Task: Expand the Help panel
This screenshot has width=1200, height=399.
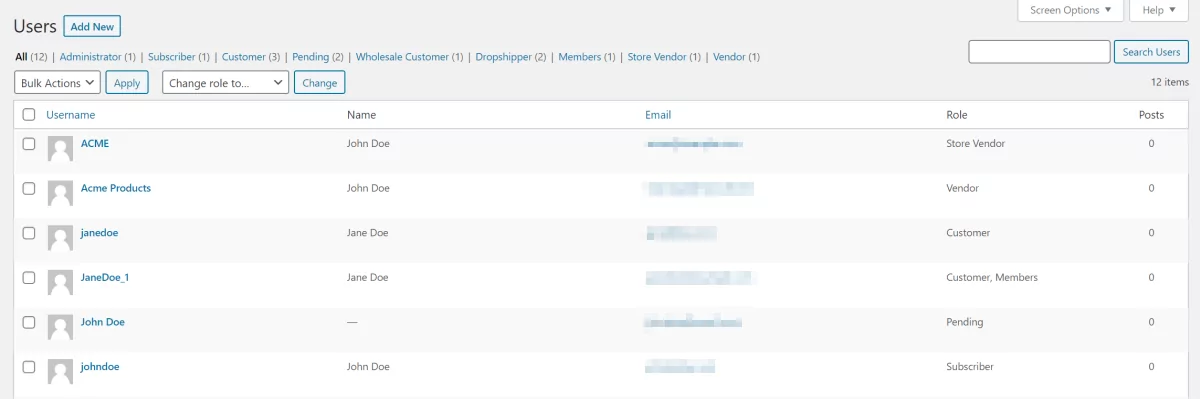Action: click(1160, 10)
